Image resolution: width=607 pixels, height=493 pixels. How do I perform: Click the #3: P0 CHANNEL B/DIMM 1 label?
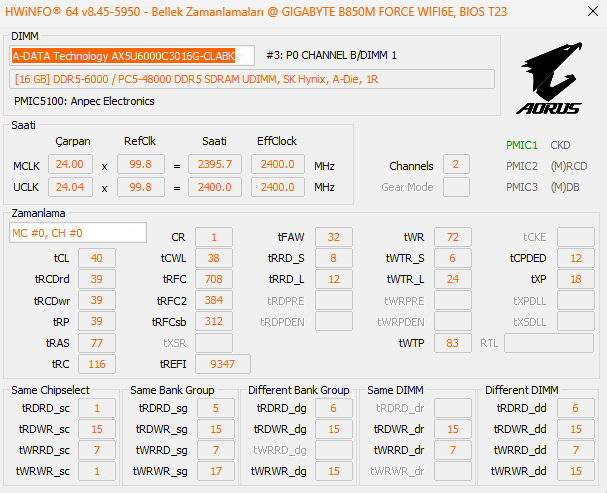(331, 55)
